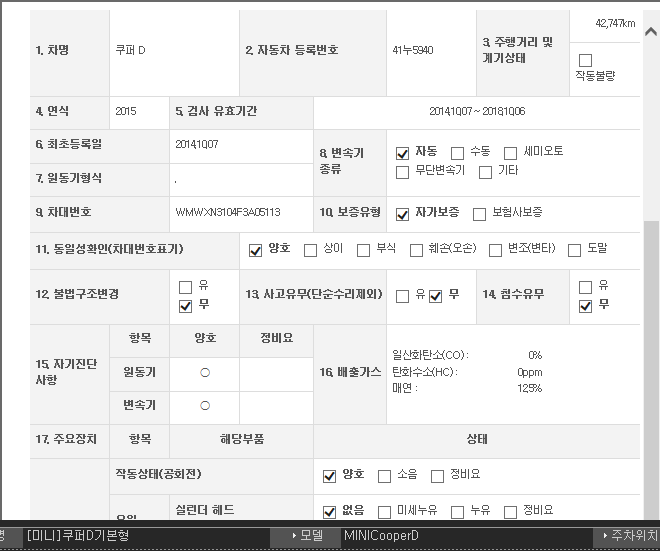The image size is (660, 551).
Task: Select 양호 circle for 원동기
Action: tap(205, 372)
